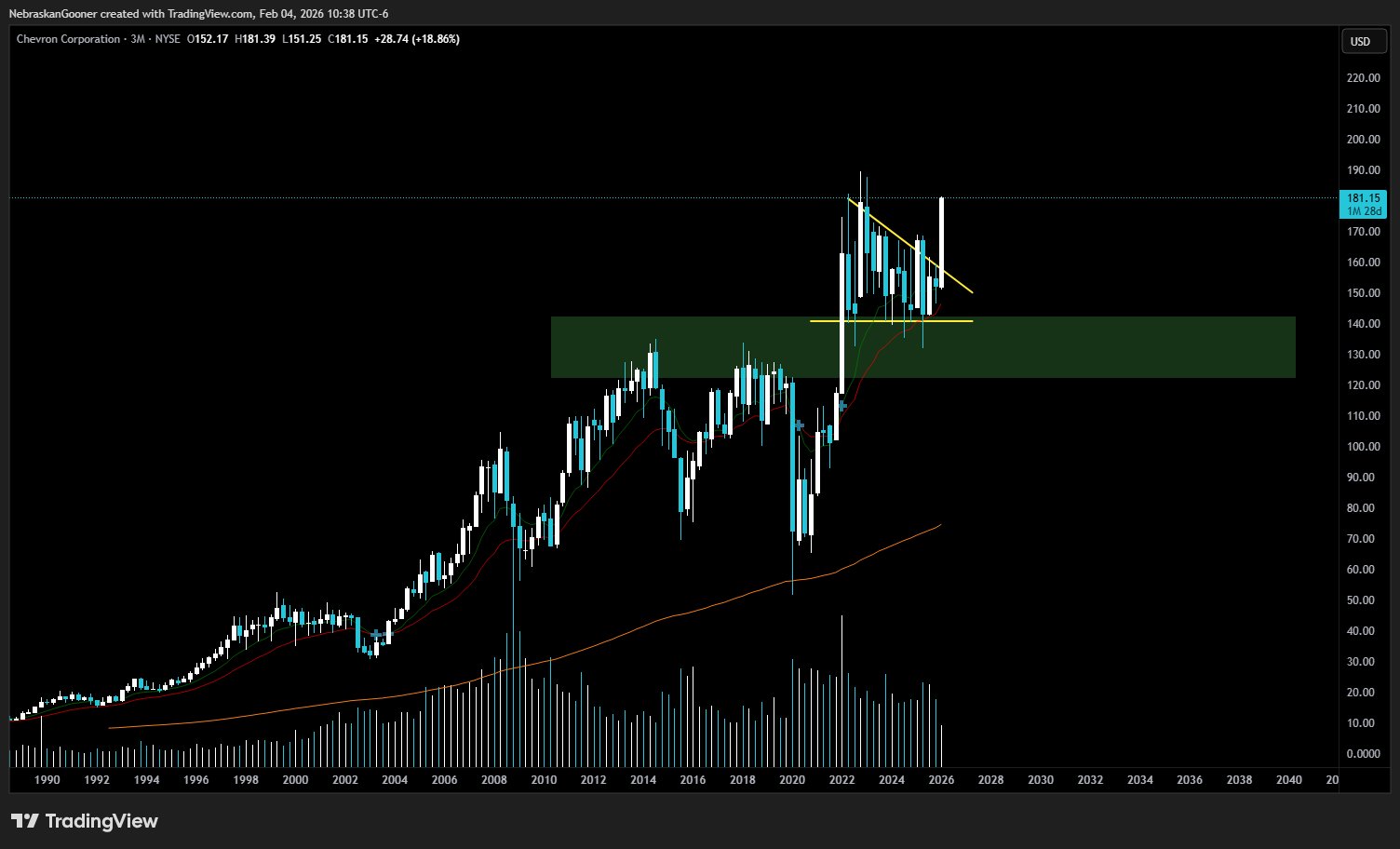This screenshot has height=849, width=1400.
Task: Click the 2022 time axis label
Action: [841, 780]
